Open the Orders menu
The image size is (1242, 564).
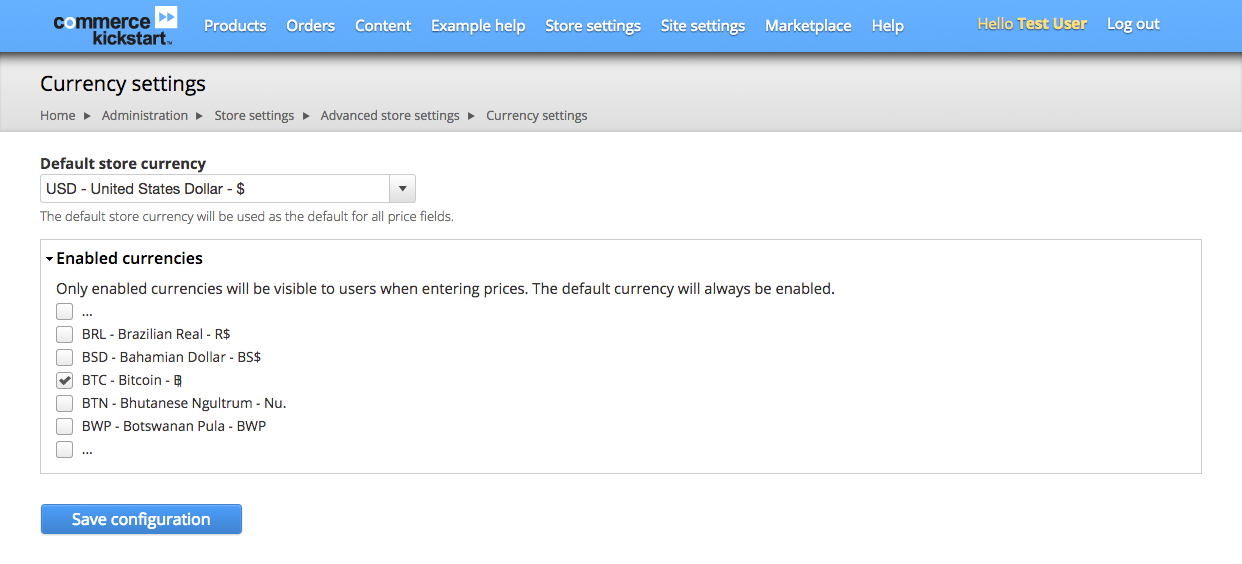pos(311,25)
